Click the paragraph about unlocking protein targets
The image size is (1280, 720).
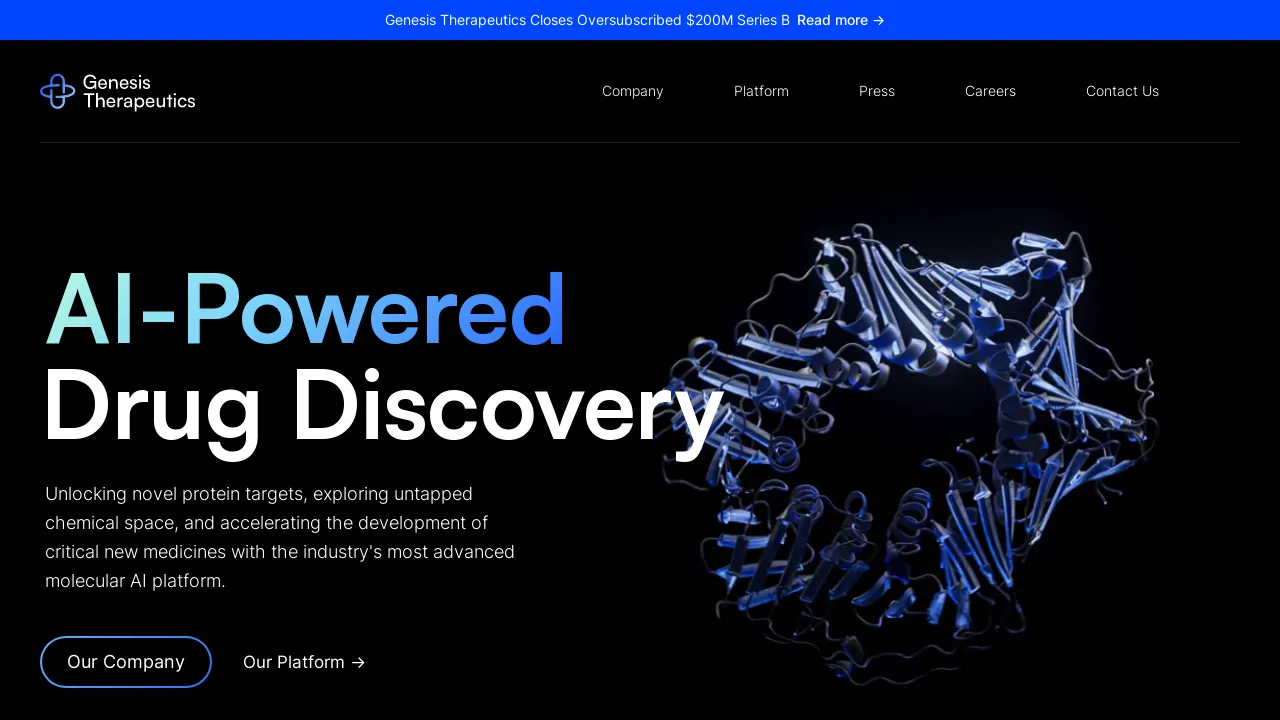280,537
